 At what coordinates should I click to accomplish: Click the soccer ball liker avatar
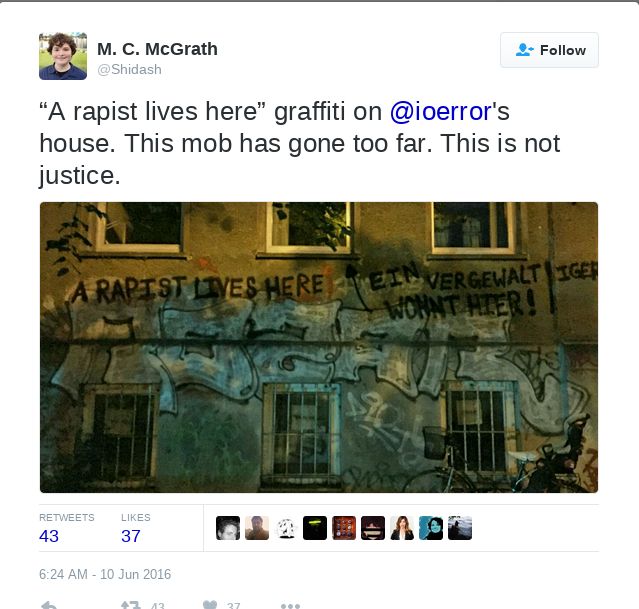tap(286, 528)
